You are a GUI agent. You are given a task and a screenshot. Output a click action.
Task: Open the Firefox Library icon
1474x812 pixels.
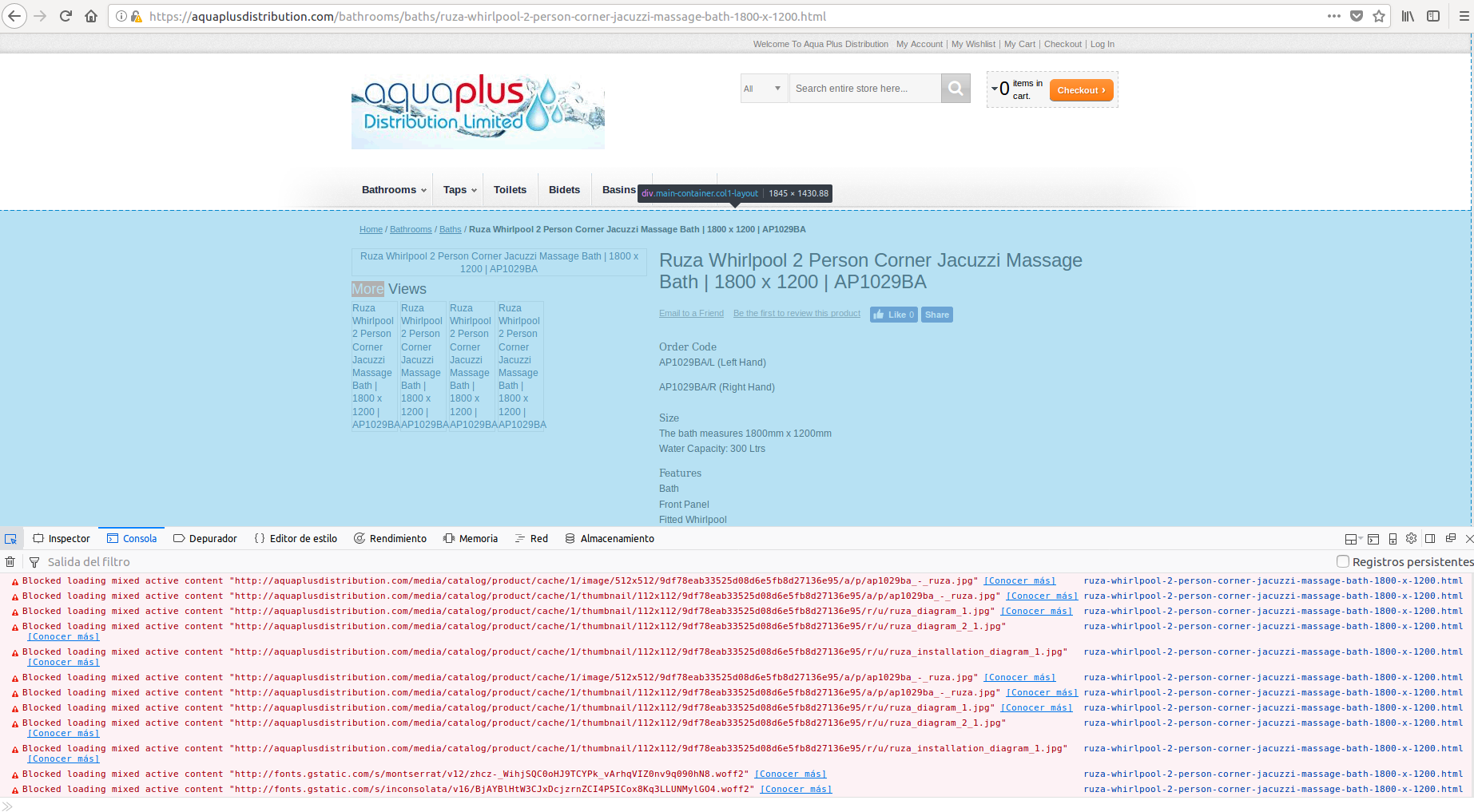1408,16
